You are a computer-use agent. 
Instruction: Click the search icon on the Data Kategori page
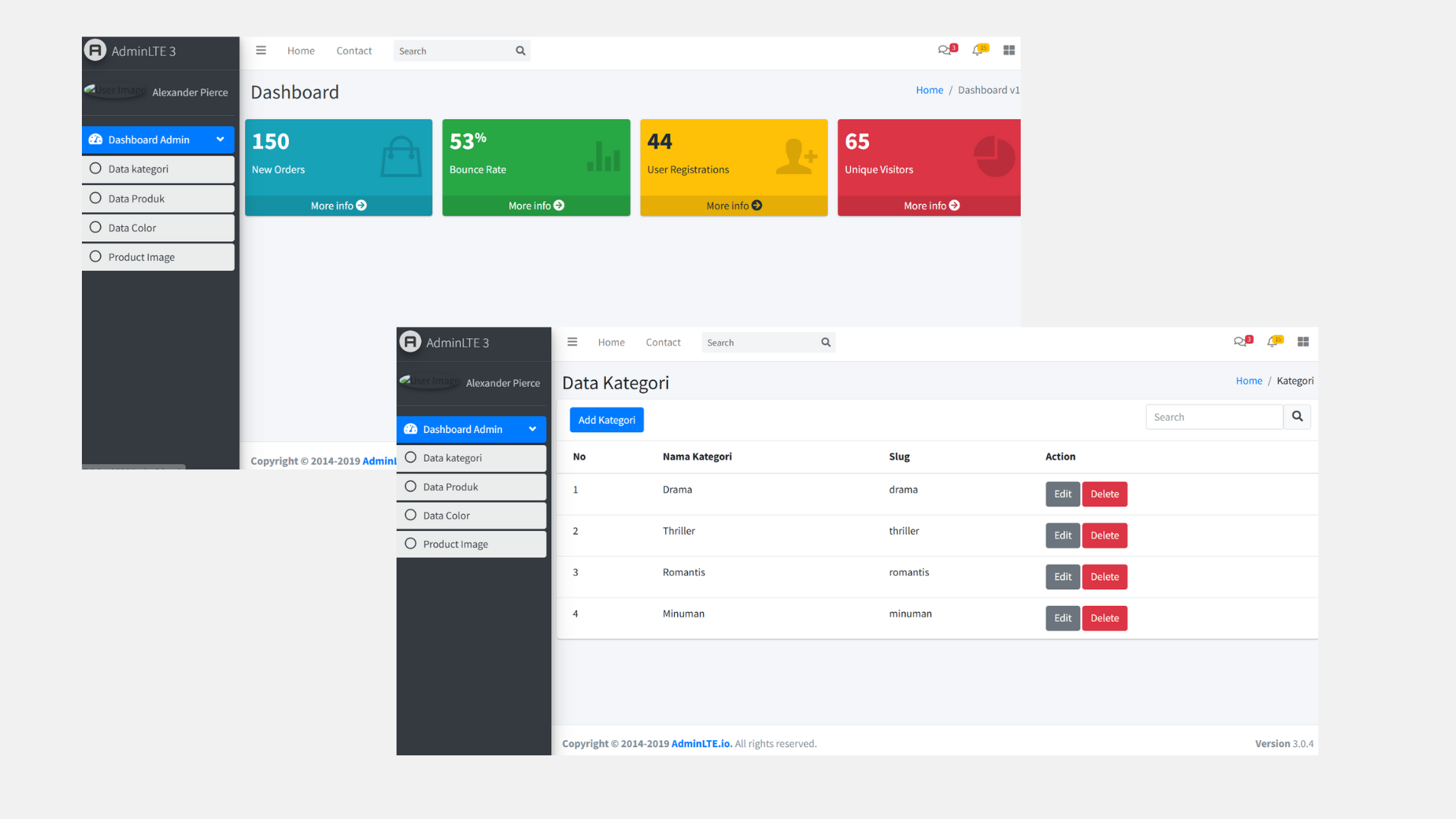tap(1297, 416)
